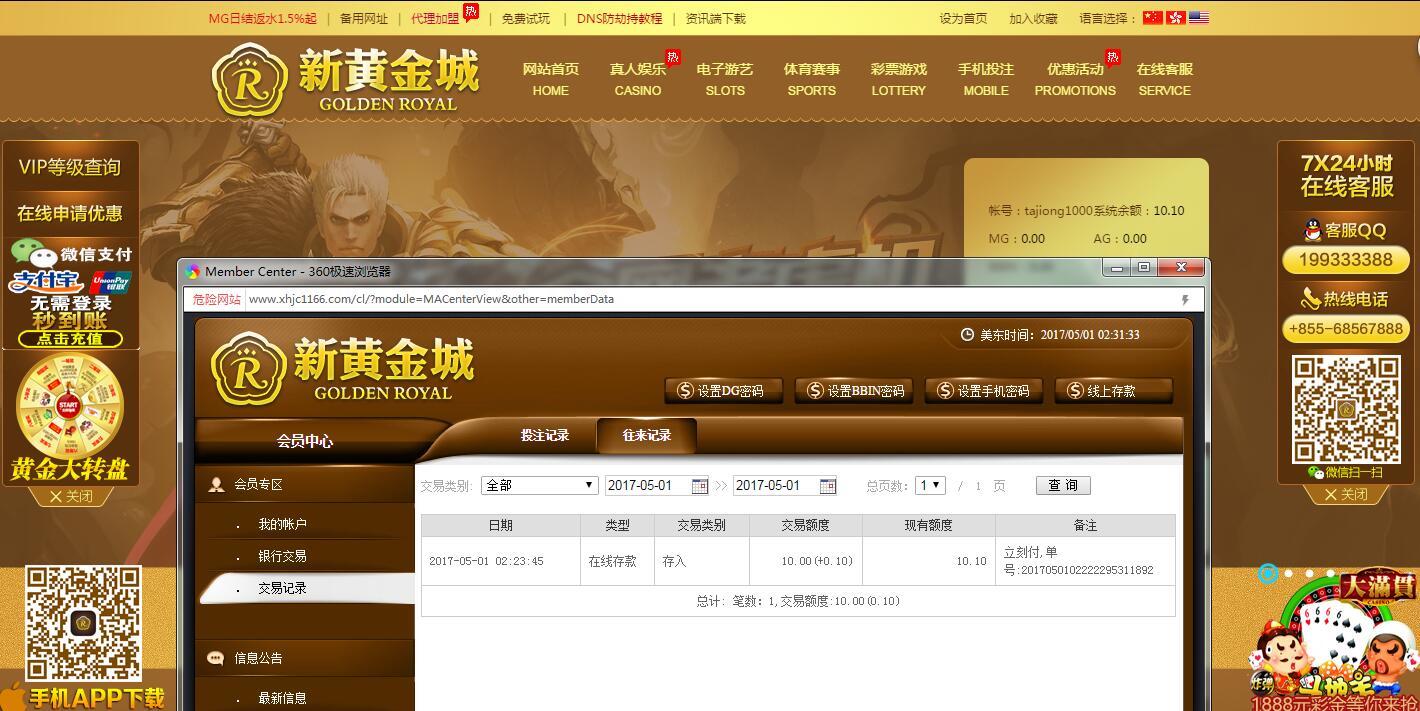Click the lightning speed-mode icon in address bar
Image resolution: width=1420 pixels, height=711 pixels.
tap(1185, 299)
